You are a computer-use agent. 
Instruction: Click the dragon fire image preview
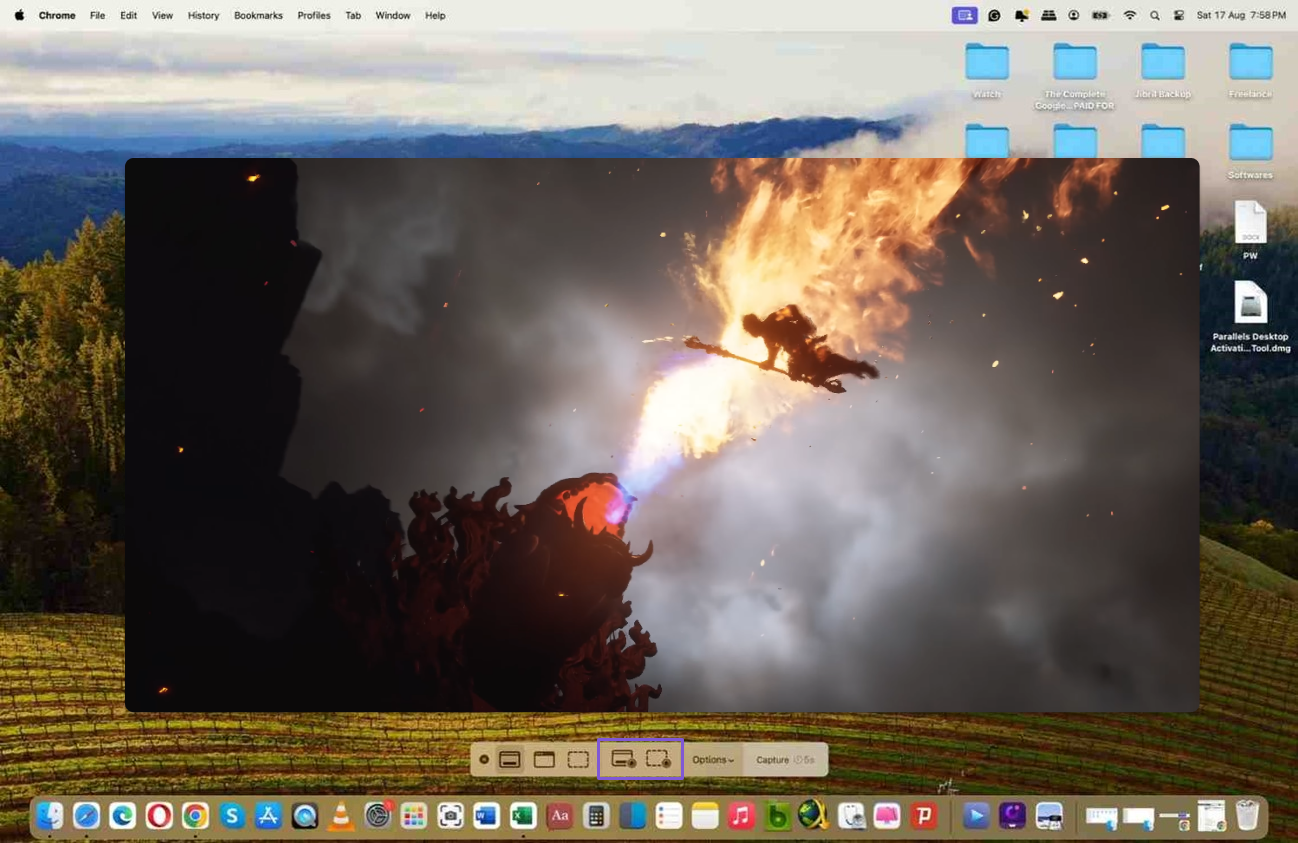click(x=662, y=435)
